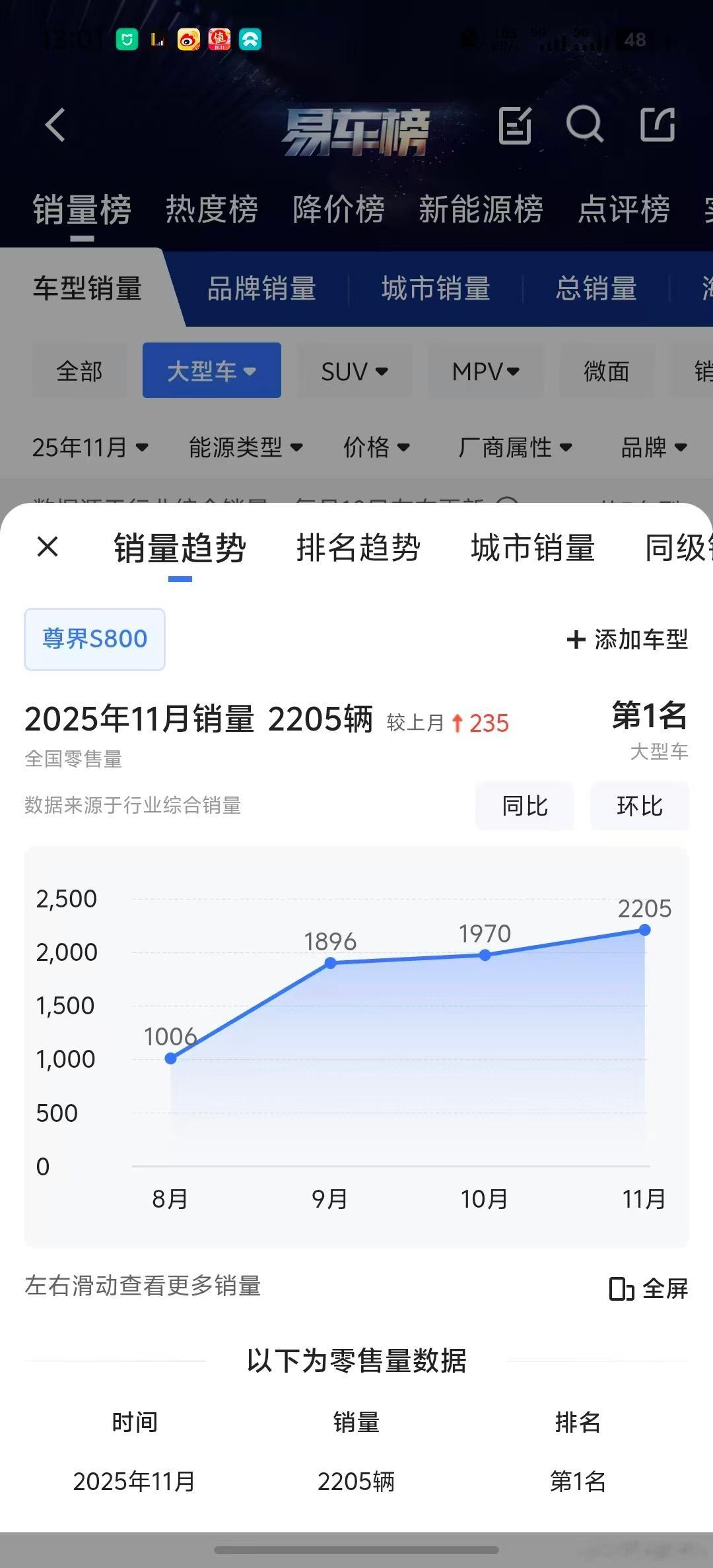This screenshot has height=1568, width=713.
Task: Select the 全部 category filter
Action: [79, 371]
